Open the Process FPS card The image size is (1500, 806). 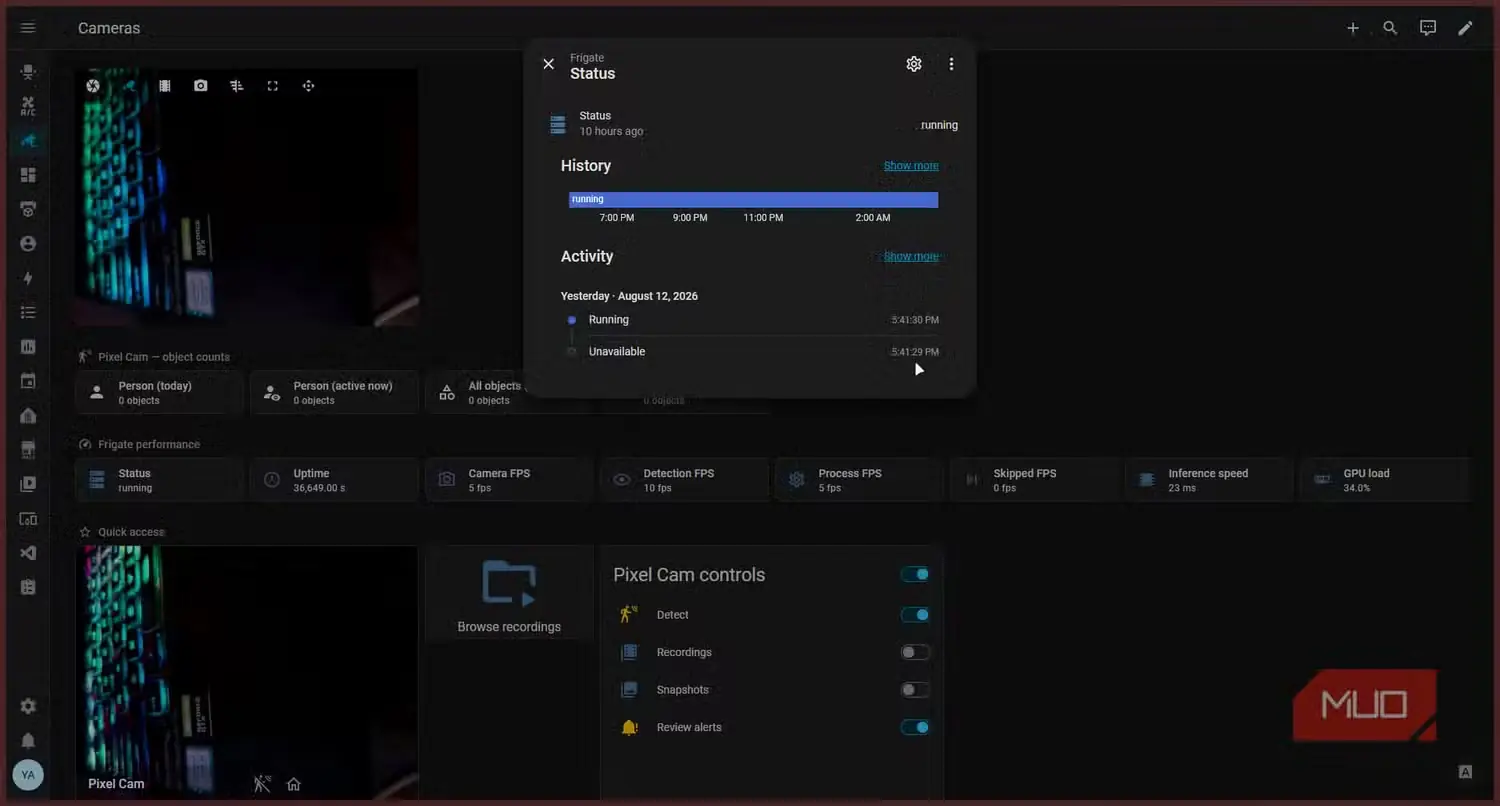pos(859,480)
